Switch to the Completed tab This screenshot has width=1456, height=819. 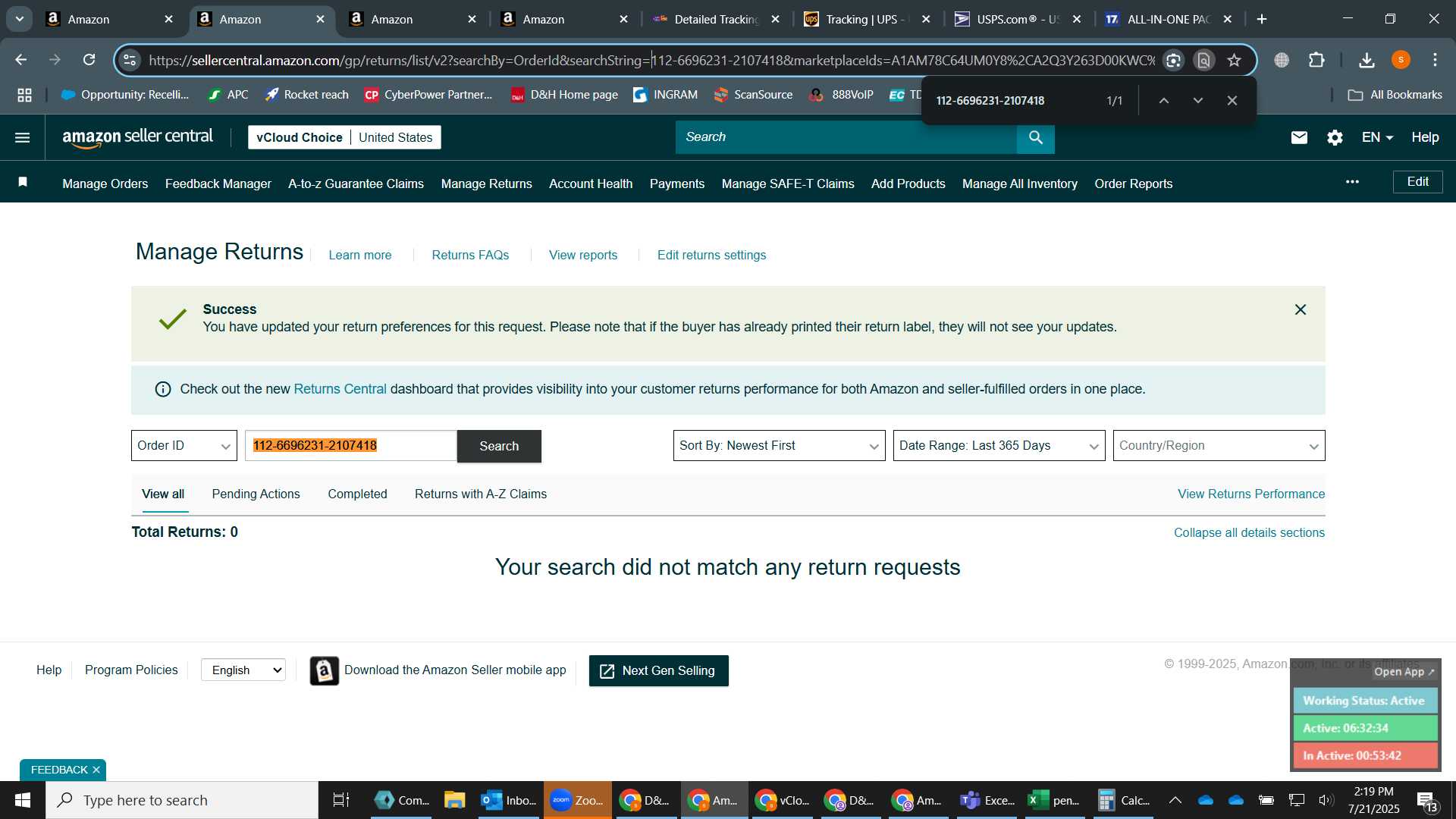coord(357,494)
